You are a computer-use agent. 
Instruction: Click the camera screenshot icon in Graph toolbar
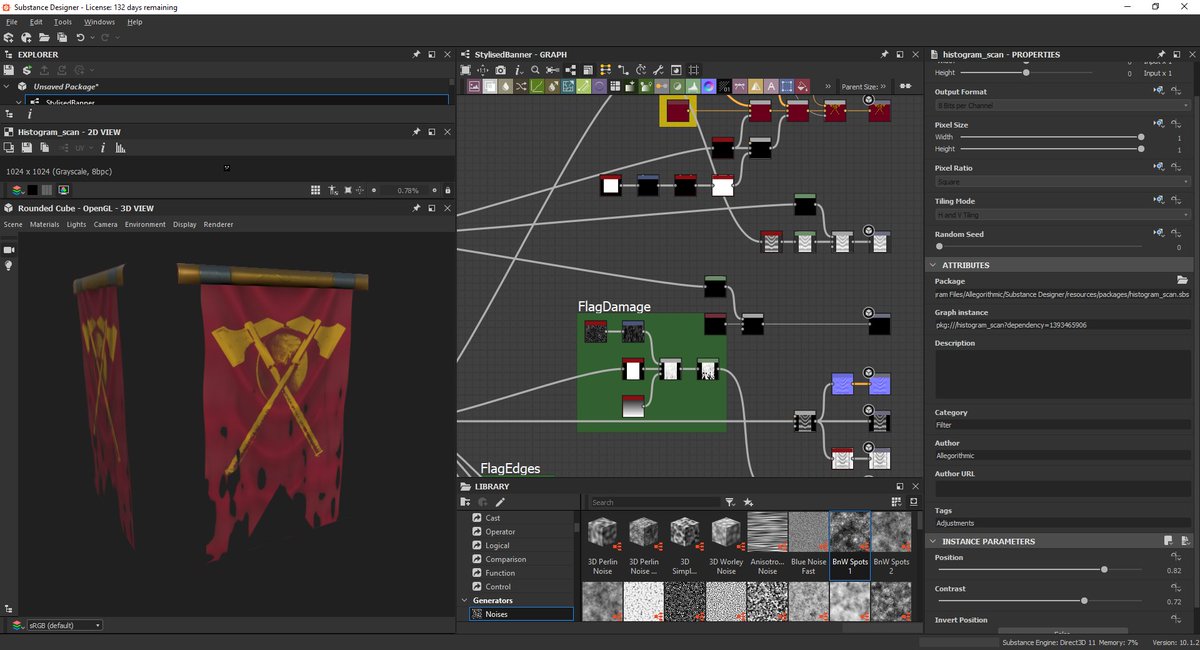500,70
